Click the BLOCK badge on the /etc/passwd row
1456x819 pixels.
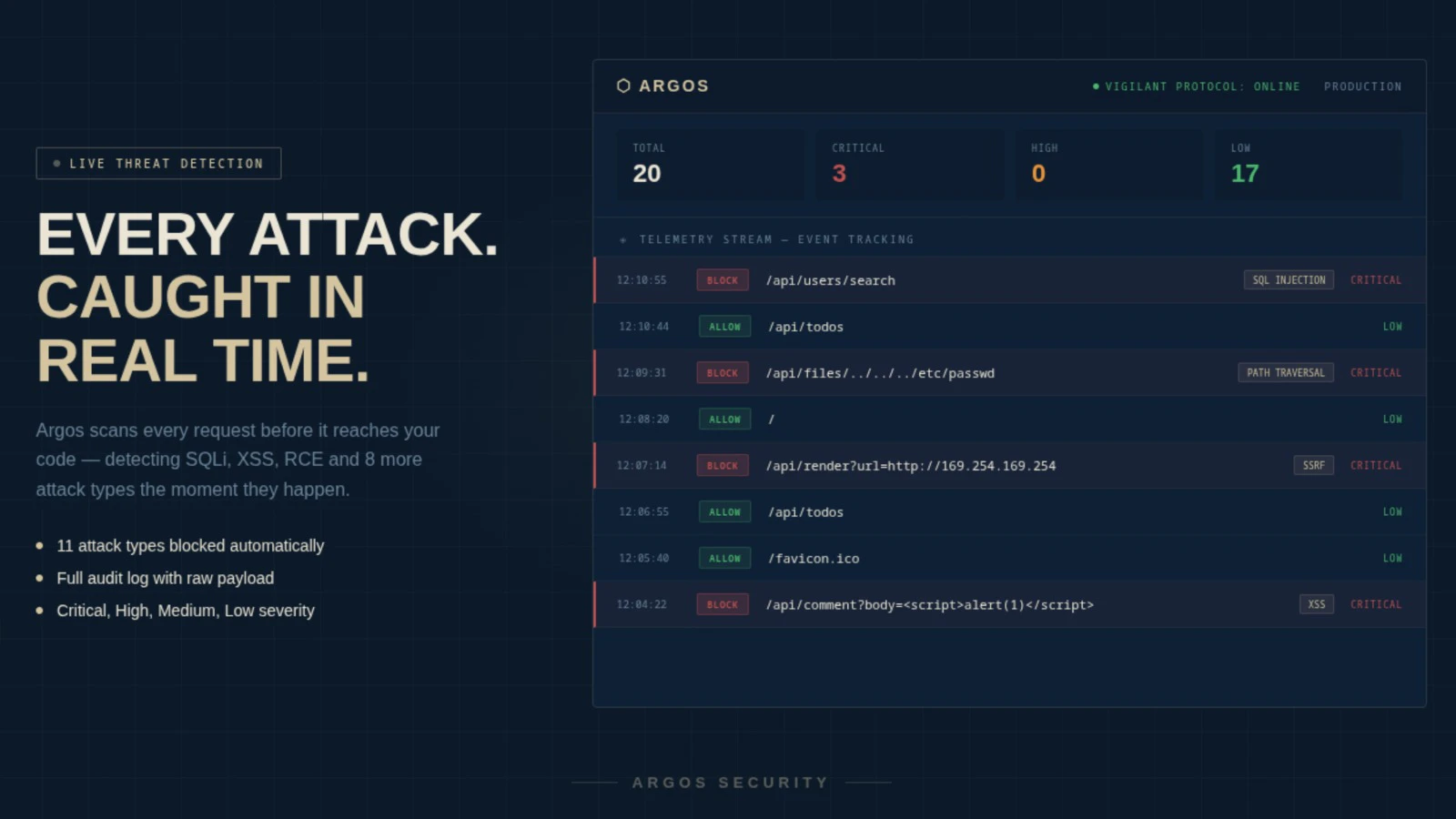click(723, 373)
